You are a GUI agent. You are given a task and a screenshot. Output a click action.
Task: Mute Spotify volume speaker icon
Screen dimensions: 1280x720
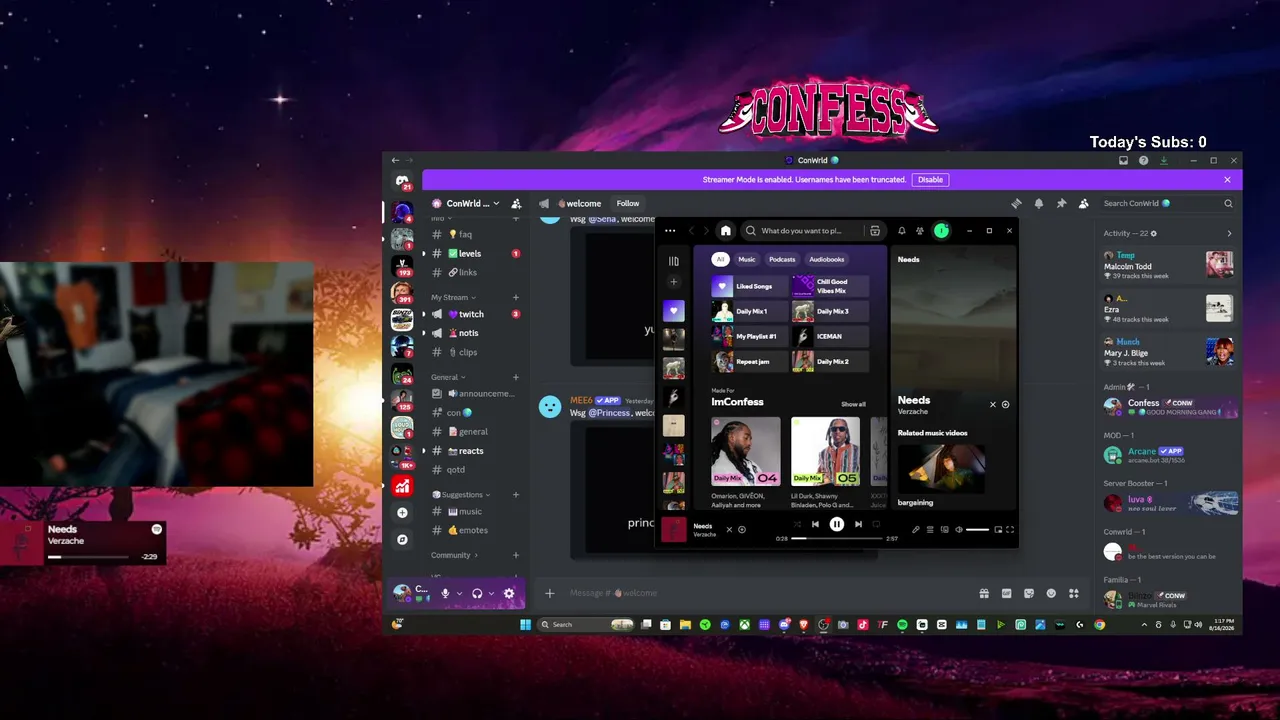[x=959, y=529]
